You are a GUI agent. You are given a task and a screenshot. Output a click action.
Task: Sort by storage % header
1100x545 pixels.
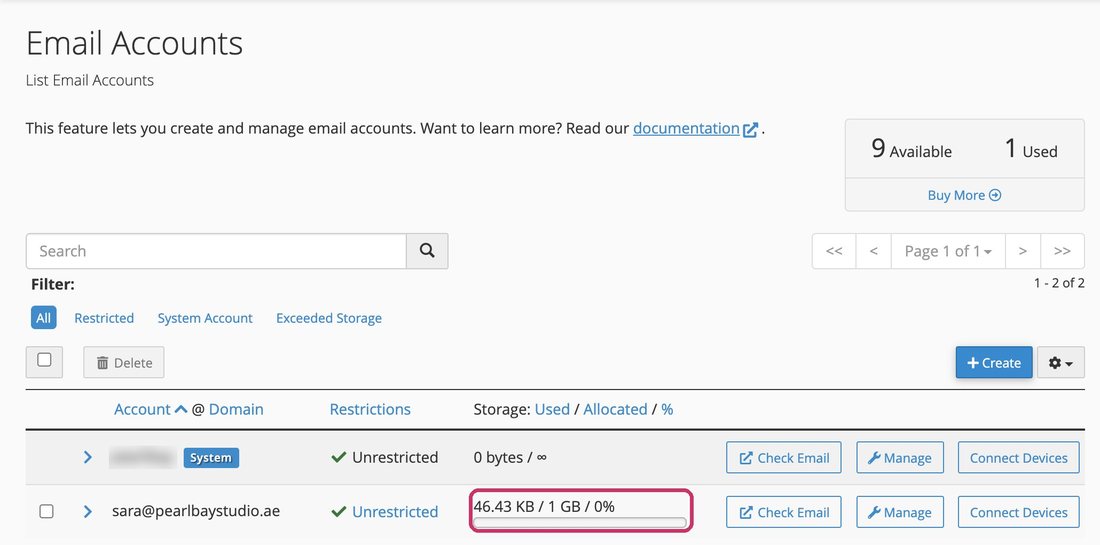click(x=667, y=410)
